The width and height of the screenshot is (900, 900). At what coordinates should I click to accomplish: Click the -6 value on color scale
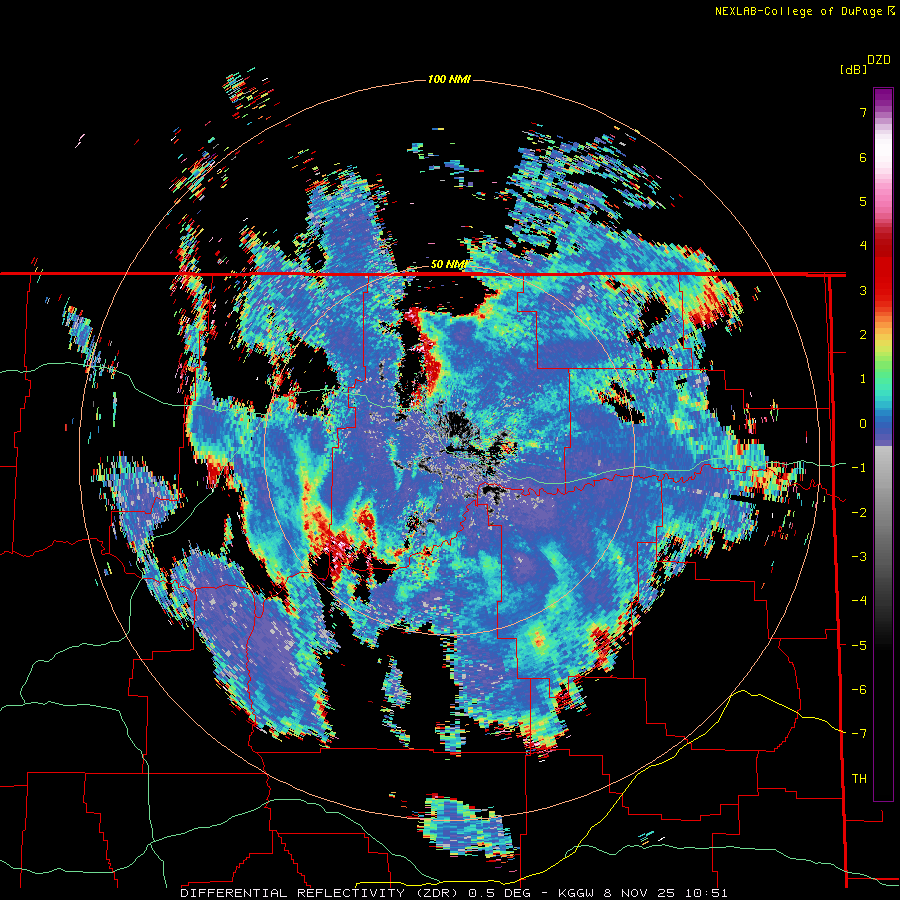pyautogui.click(x=859, y=689)
